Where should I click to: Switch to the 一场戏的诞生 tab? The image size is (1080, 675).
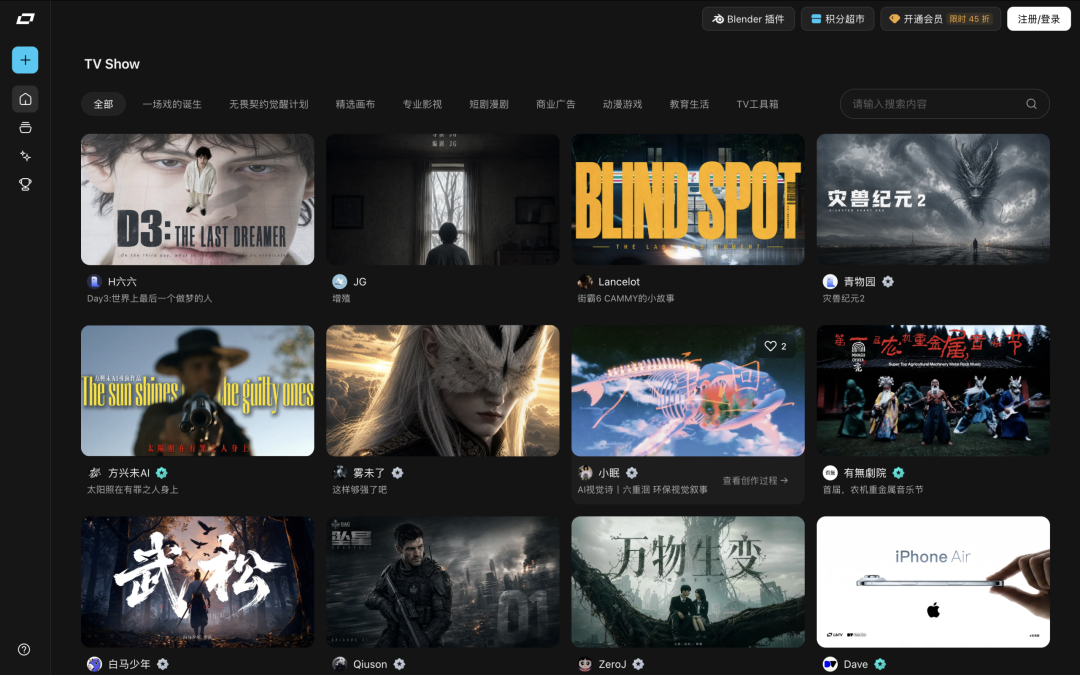coord(172,104)
